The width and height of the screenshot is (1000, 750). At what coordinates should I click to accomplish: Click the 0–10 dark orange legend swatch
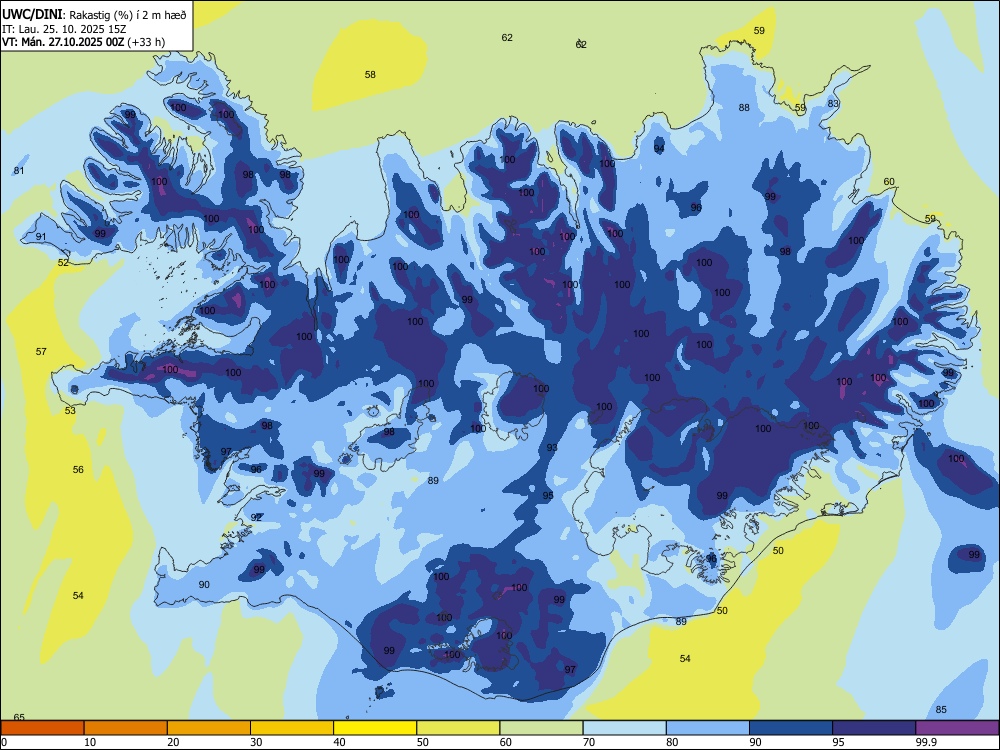(x=42, y=728)
